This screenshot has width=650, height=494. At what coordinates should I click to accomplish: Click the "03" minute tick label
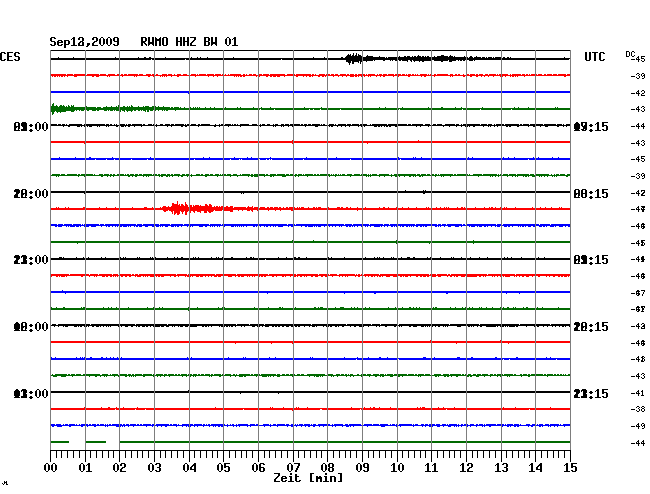[x=154, y=467]
